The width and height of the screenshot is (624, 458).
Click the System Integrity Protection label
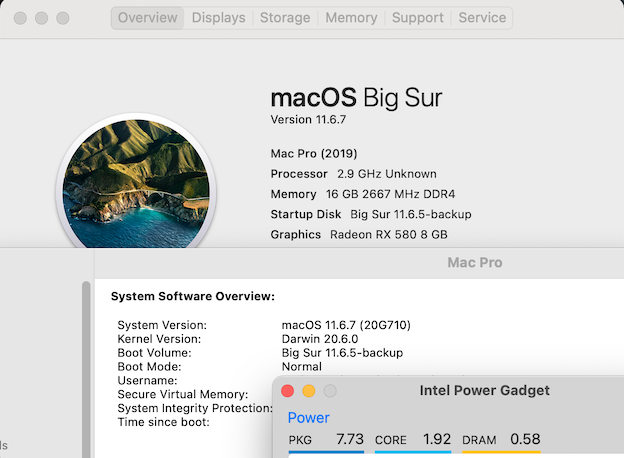(x=195, y=408)
